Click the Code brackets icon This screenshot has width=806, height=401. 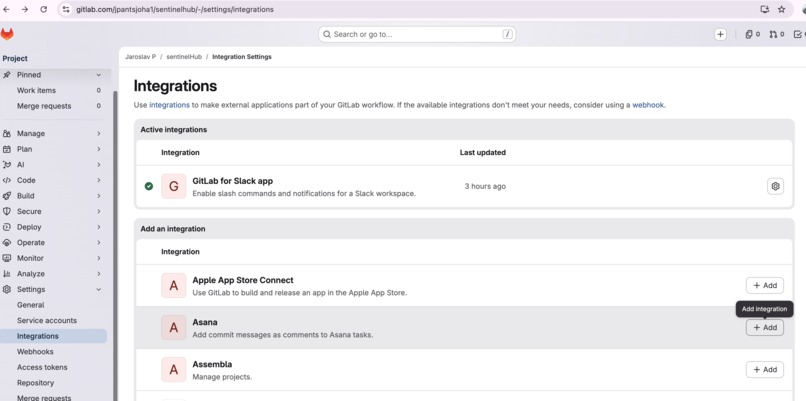point(7,180)
